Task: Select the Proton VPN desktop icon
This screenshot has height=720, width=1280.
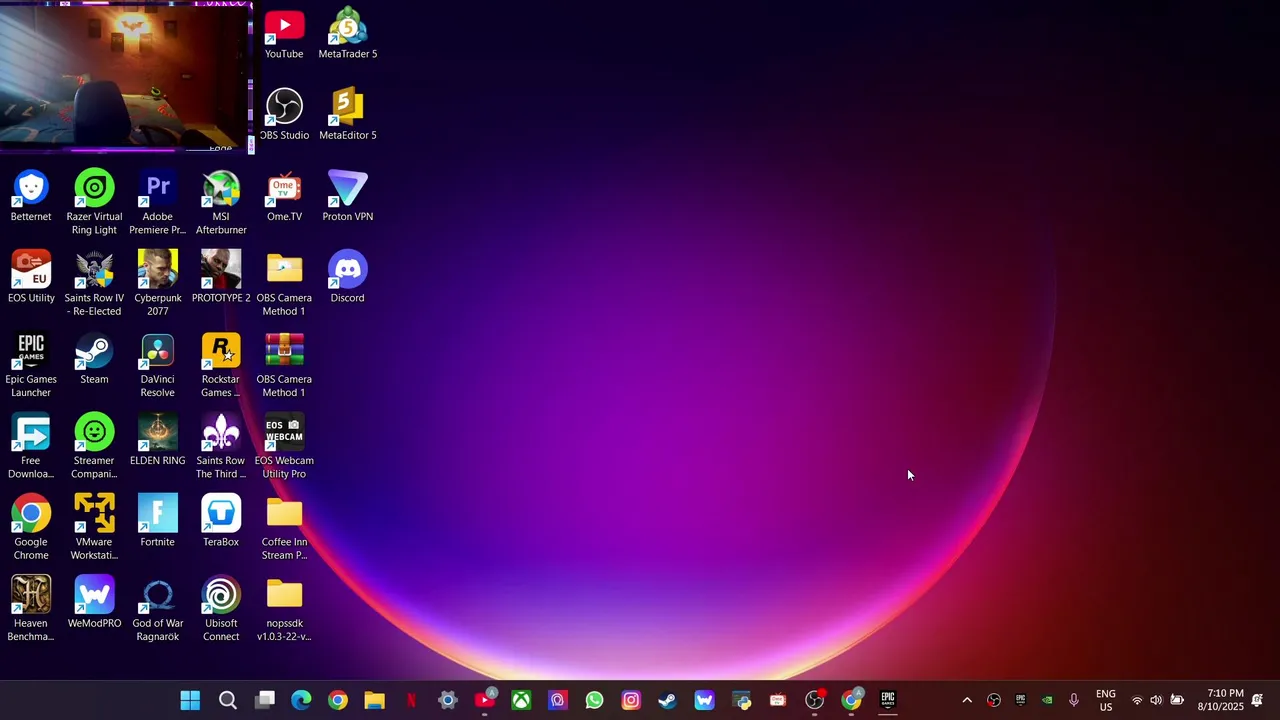Action: pos(347,196)
